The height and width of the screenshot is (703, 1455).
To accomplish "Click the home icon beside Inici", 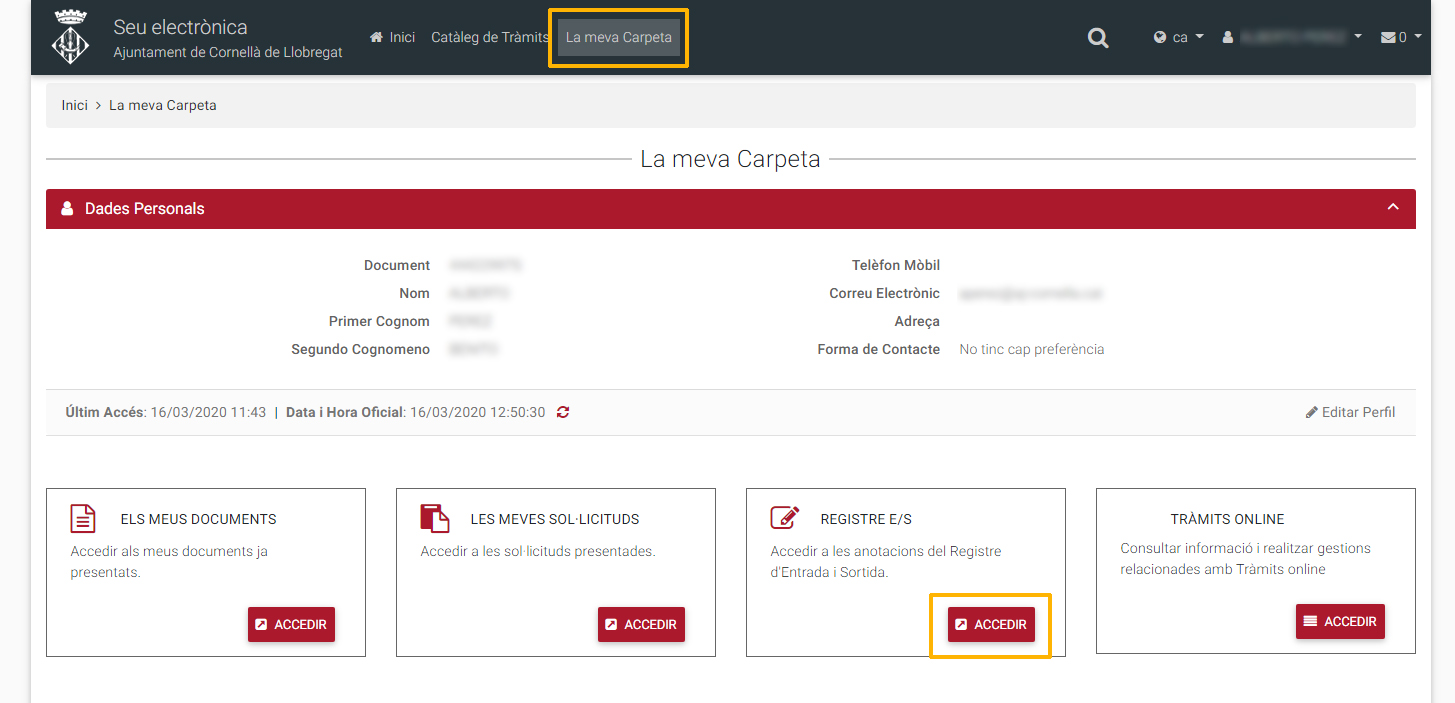I will click(x=377, y=37).
